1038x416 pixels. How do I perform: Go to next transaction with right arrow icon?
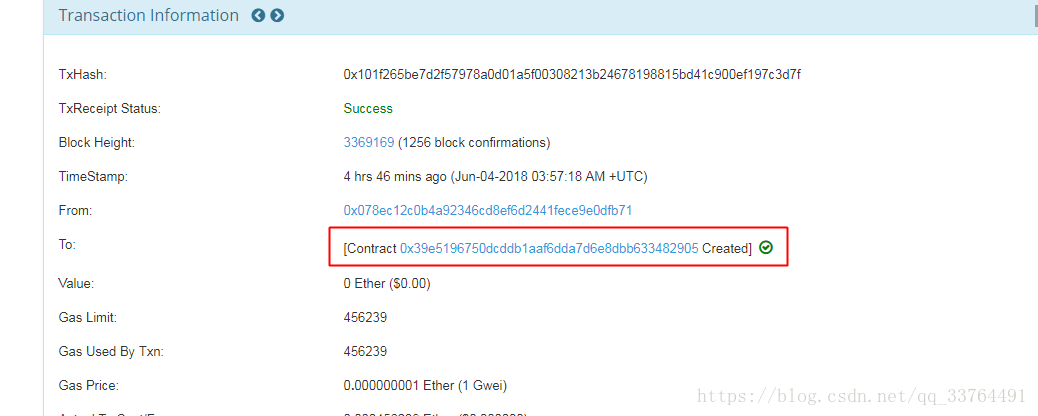[277, 15]
